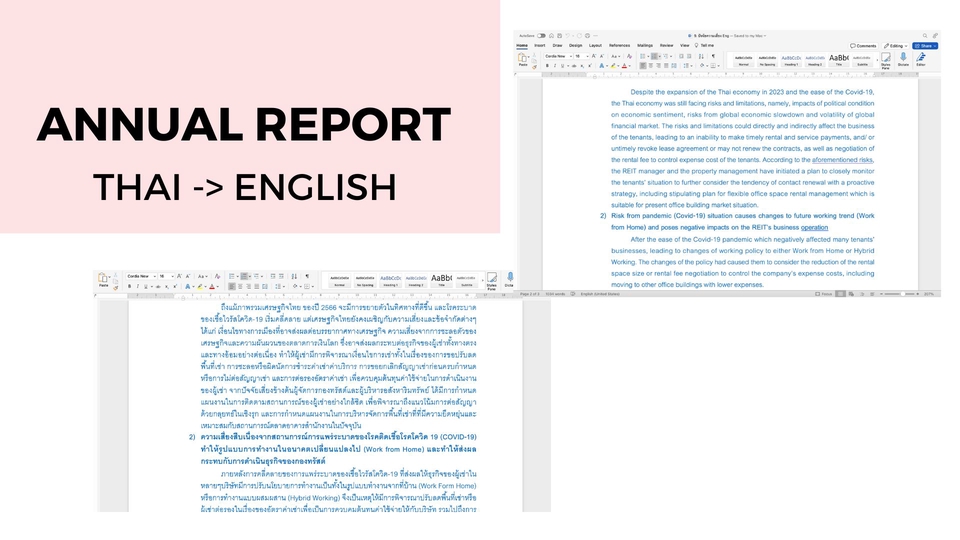Open font size box in Thai window
Viewport: 960px width, 540px height.
pos(165,276)
